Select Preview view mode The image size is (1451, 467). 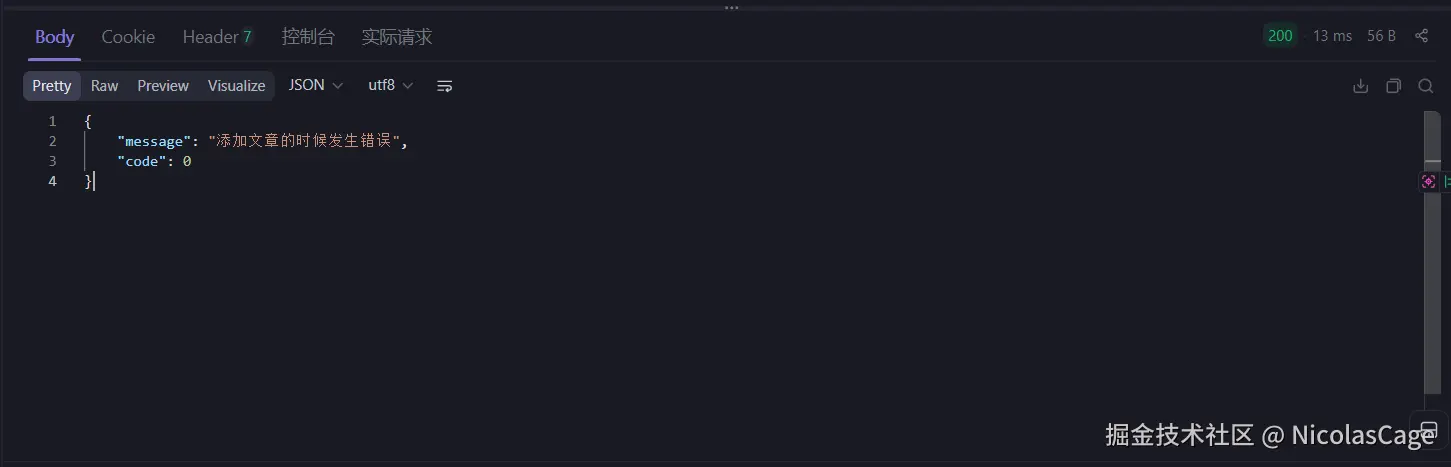click(163, 86)
